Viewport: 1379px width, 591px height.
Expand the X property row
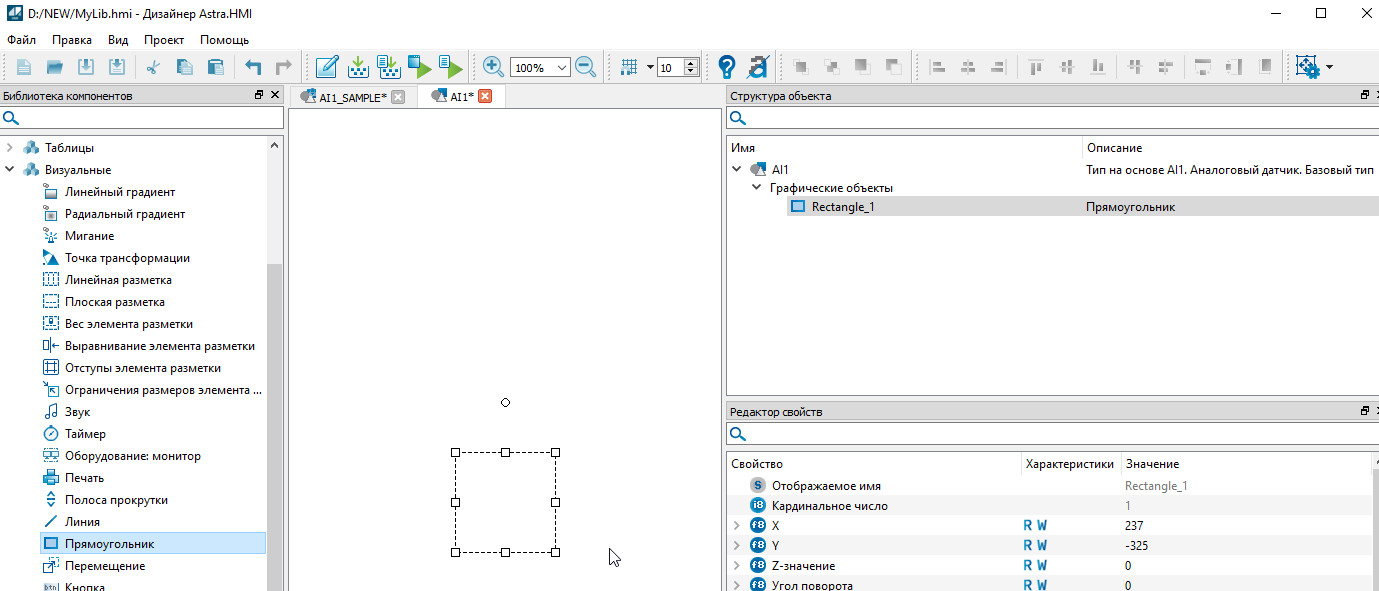[737, 525]
